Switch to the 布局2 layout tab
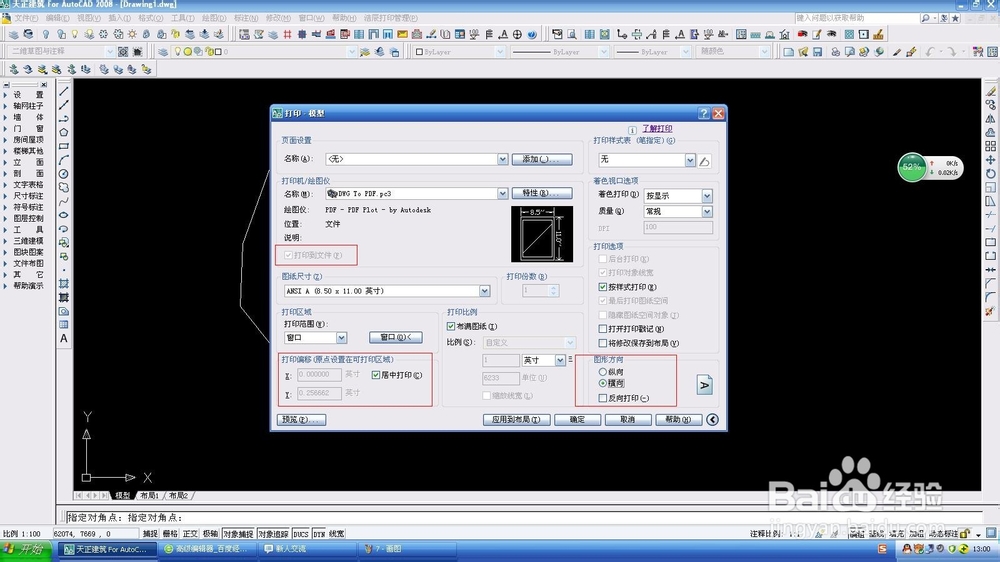The width and height of the screenshot is (1000, 562). pyautogui.click(x=179, y=496)
